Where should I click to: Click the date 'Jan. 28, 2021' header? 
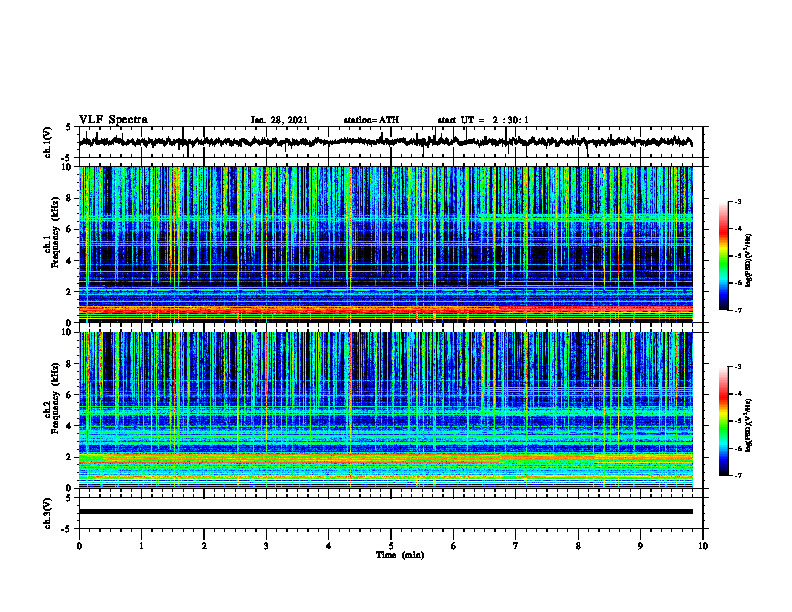click(x=279, y=120)
